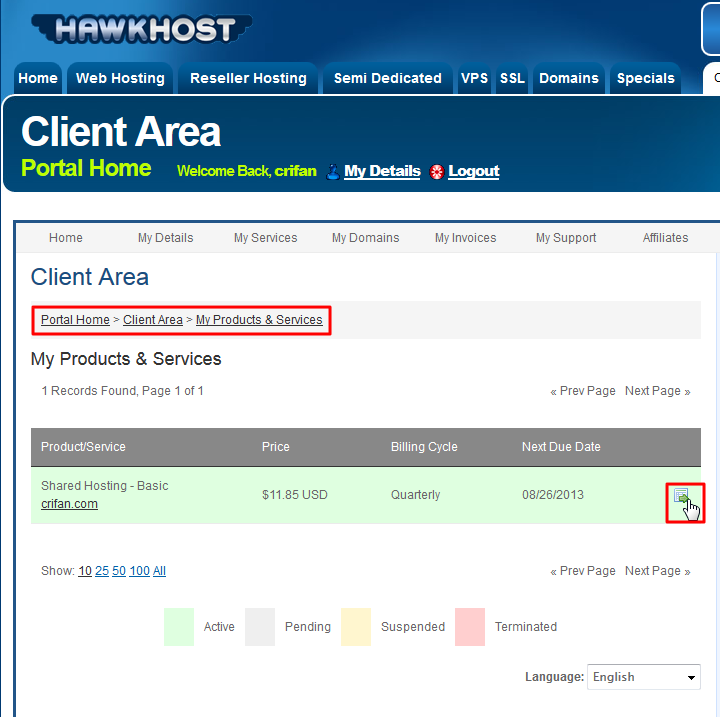Click the 08/26/2013 due date cell
The width and height of the screenshot is (720, 717).
[x=553, y=495]
